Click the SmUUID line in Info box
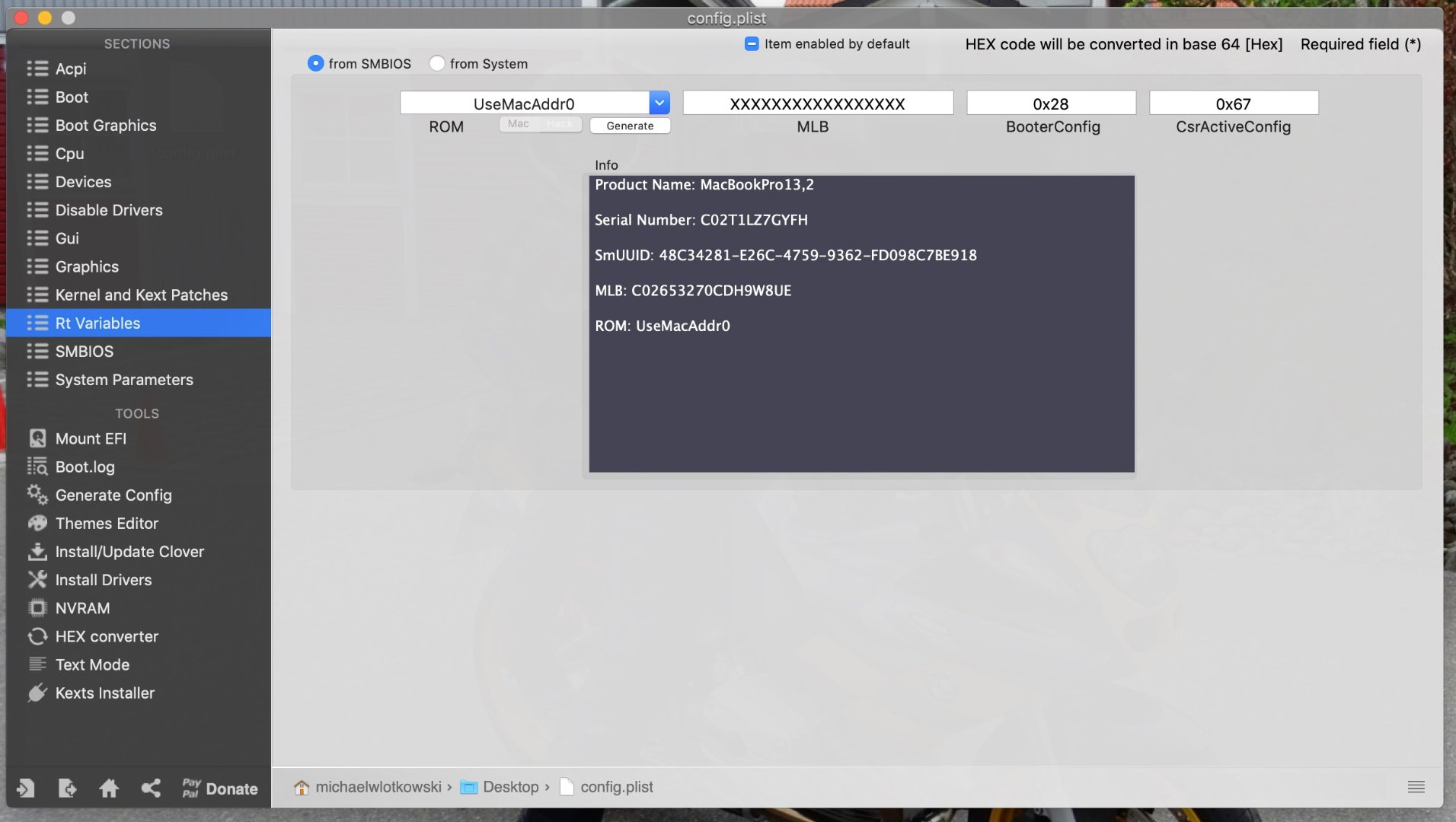 tap(785, 255)
